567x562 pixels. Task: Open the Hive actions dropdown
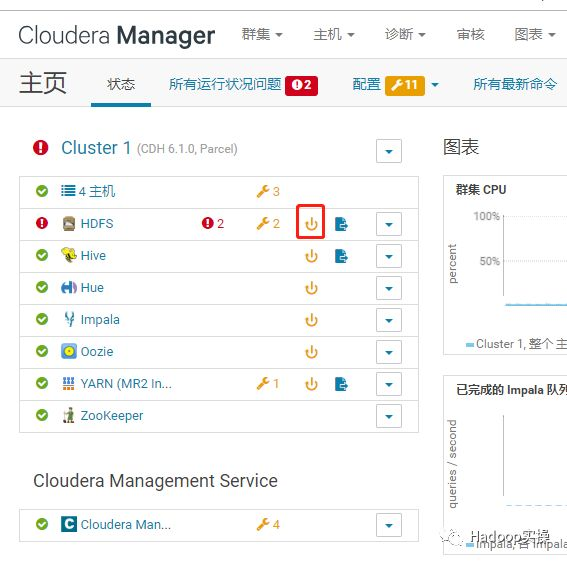389,256
